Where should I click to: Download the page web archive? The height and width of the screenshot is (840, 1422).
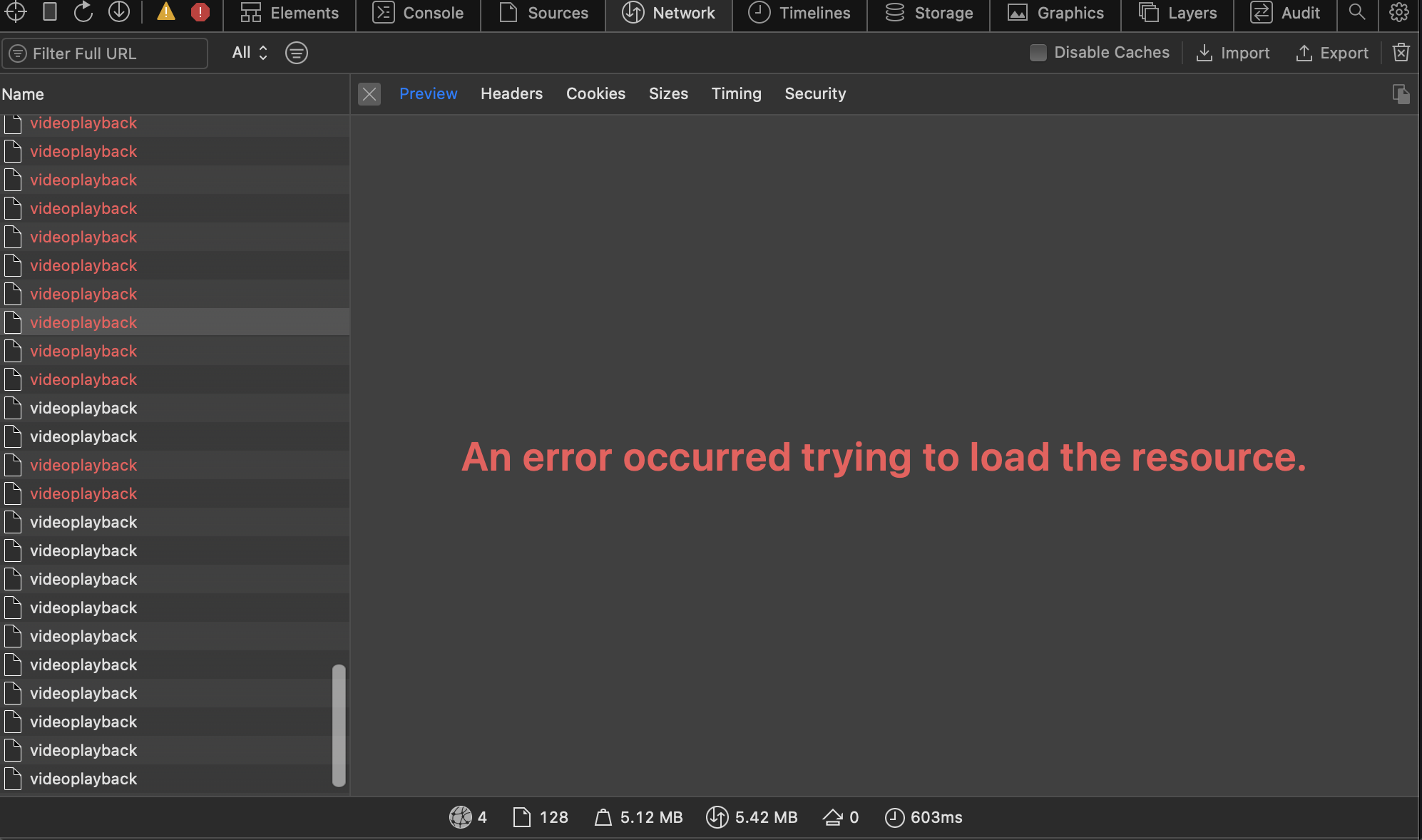pos(119,12)
